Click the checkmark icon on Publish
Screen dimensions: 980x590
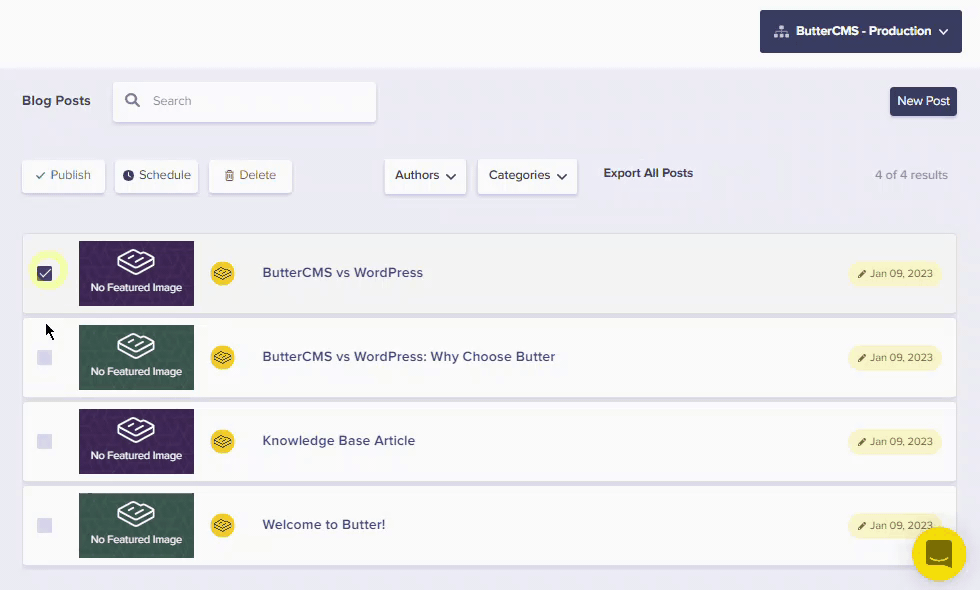[x=40, y=176]
